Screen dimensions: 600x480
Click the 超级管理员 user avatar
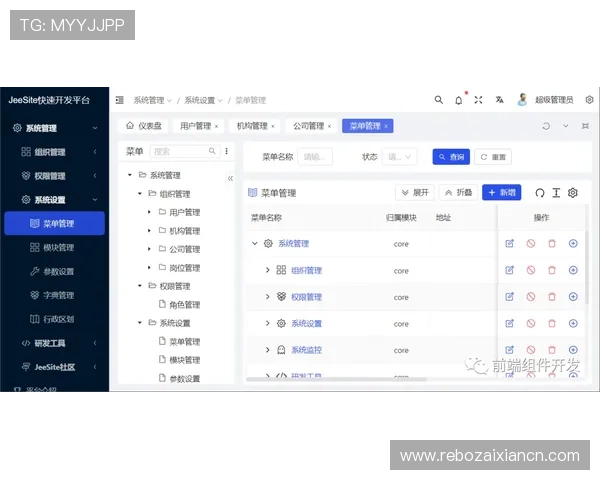[522, 100]
